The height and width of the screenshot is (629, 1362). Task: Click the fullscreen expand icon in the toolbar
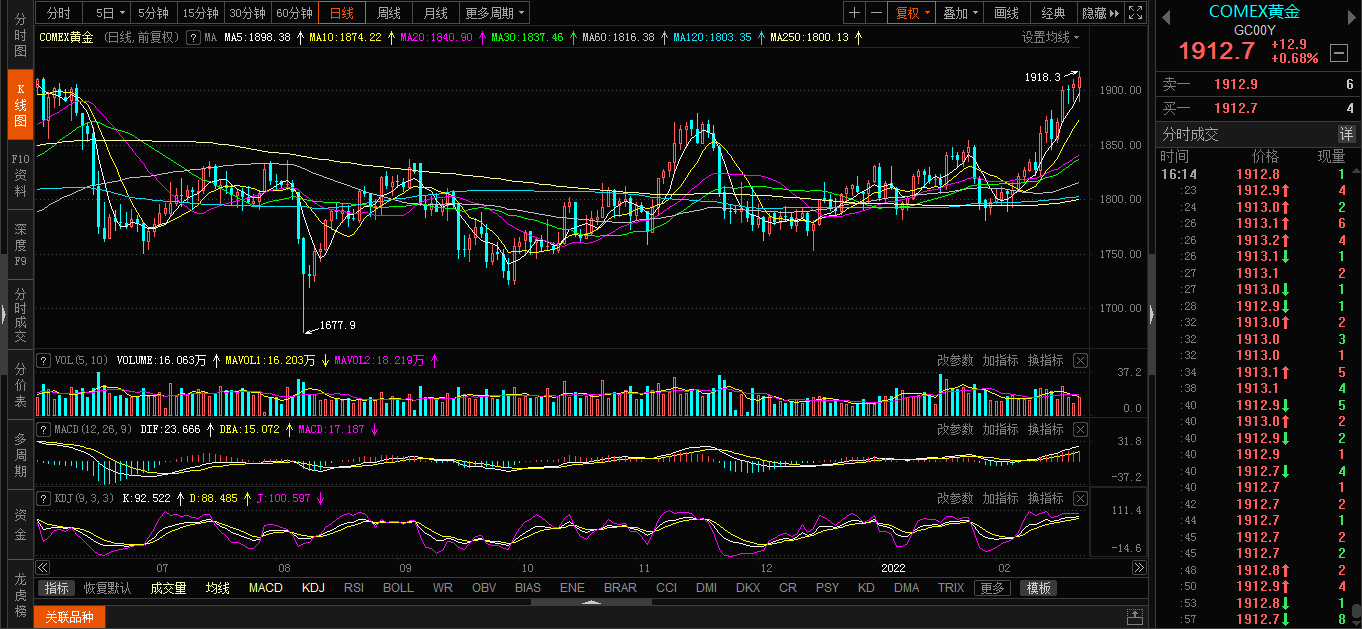(x=1135, y=13)
